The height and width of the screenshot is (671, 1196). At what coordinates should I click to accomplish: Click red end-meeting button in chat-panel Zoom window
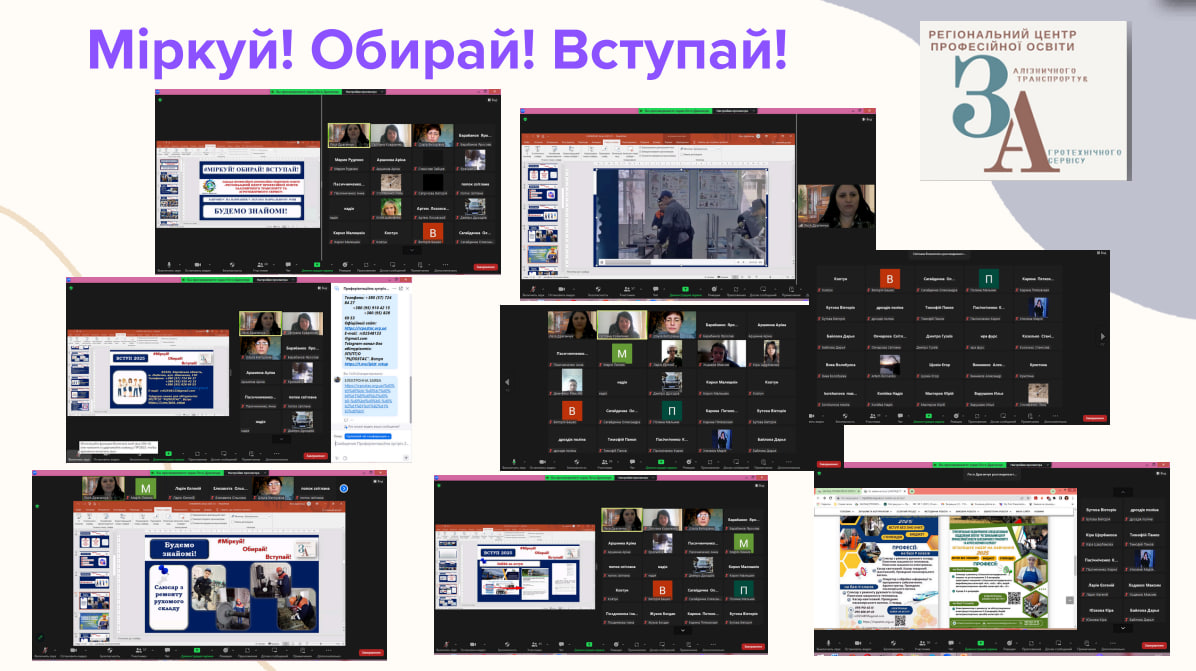[x=315, y=456]
